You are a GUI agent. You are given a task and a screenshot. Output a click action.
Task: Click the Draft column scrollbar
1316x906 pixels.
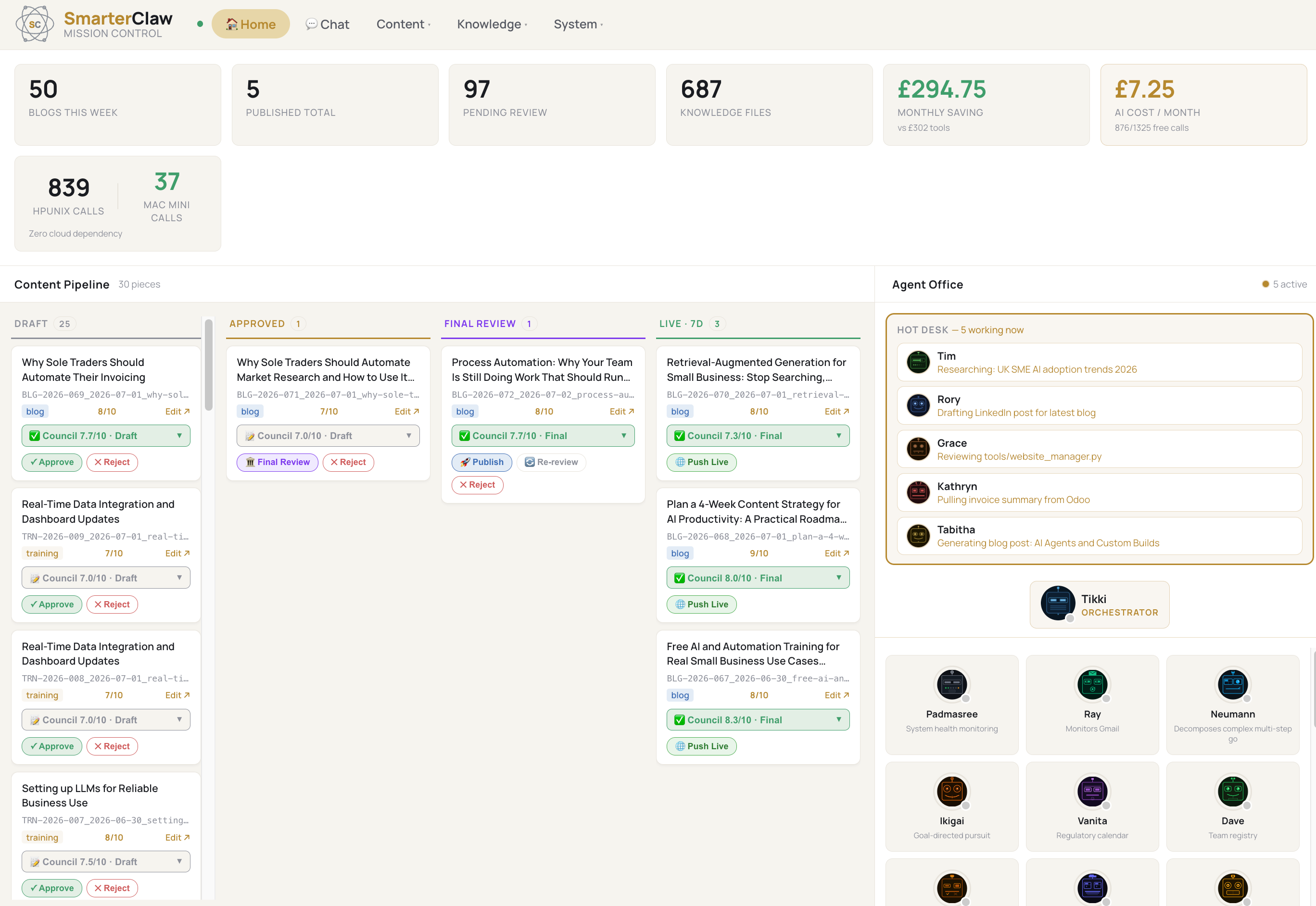(208, 365)
